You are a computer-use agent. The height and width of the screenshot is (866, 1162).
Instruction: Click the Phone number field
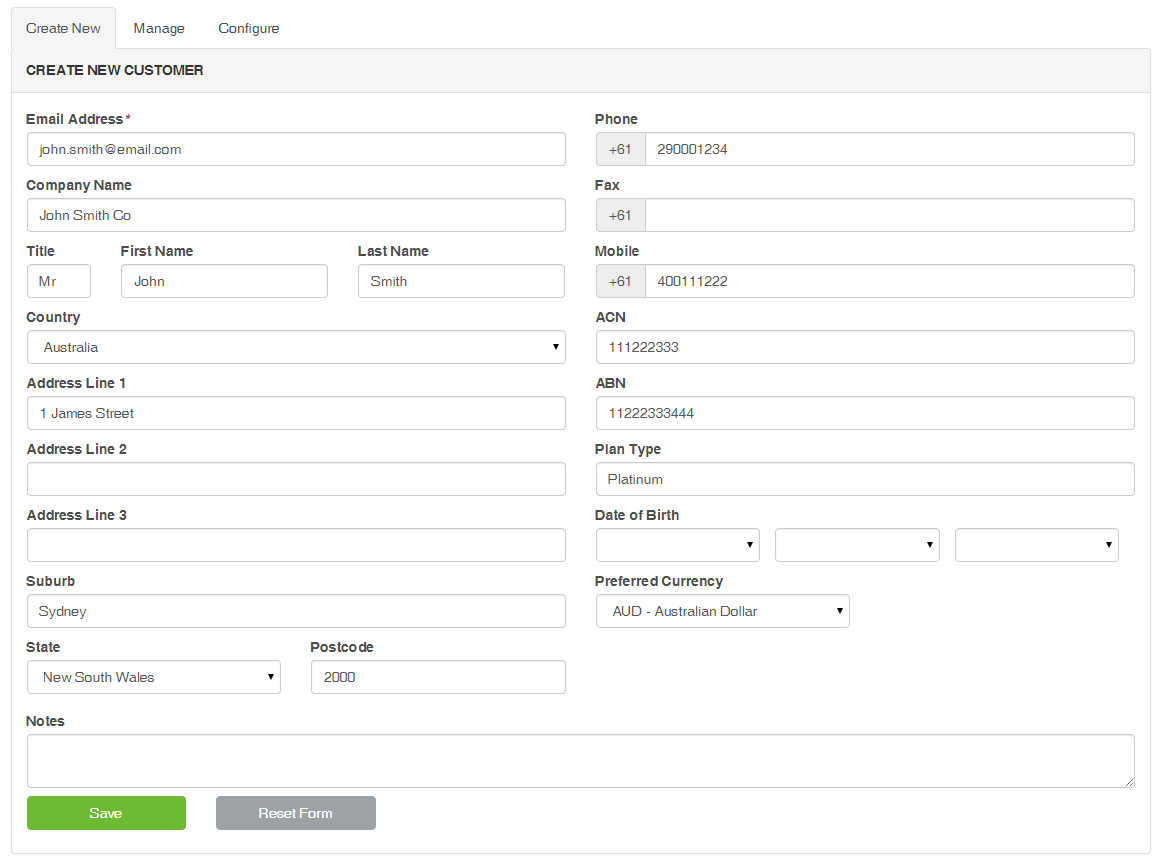click(889, 149)
